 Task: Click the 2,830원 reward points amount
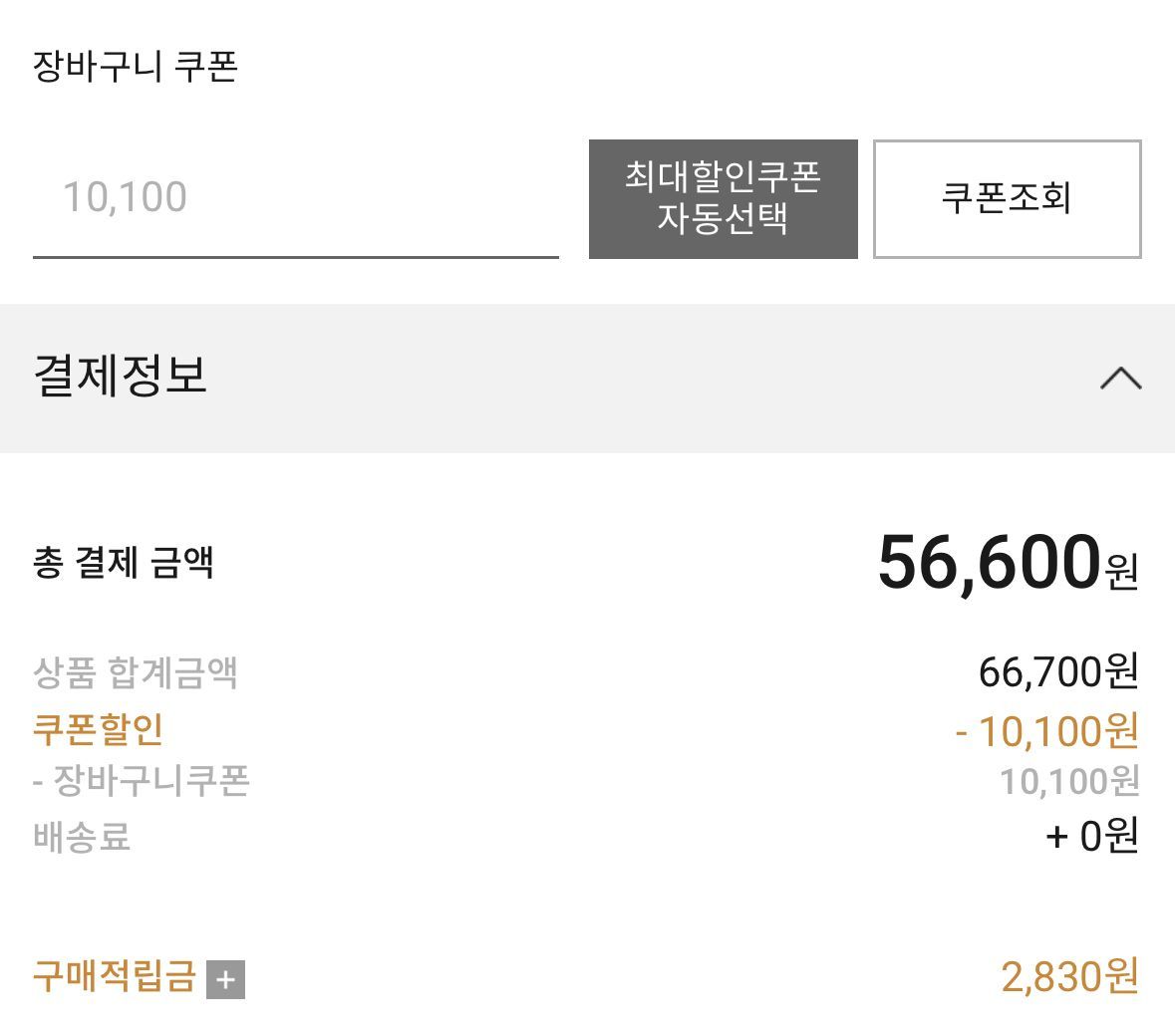[1068, 977]
